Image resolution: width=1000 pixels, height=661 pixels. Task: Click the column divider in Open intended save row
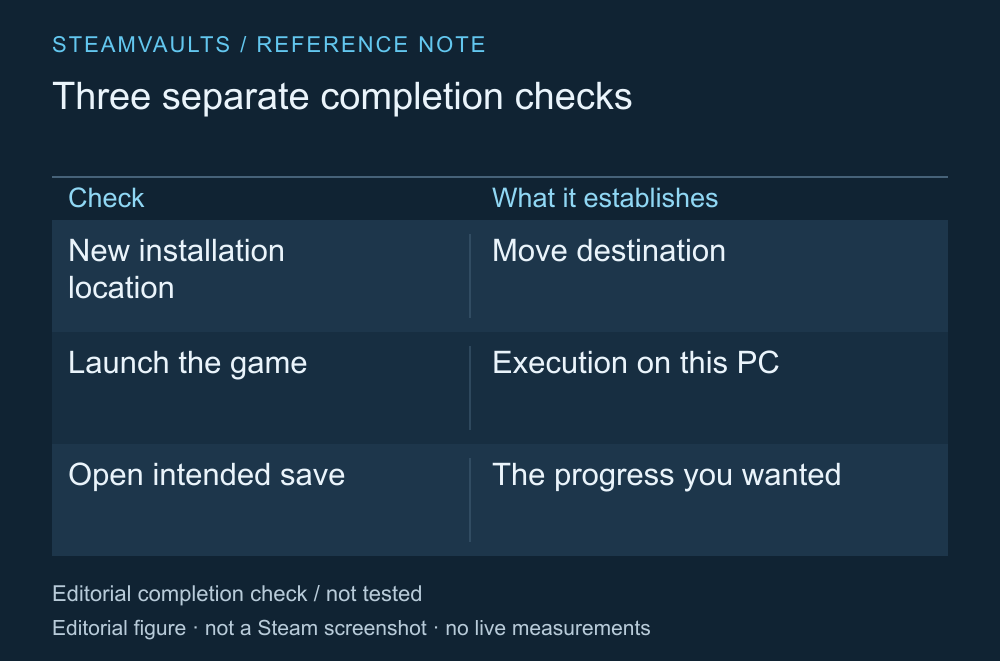tap(470, 500)
